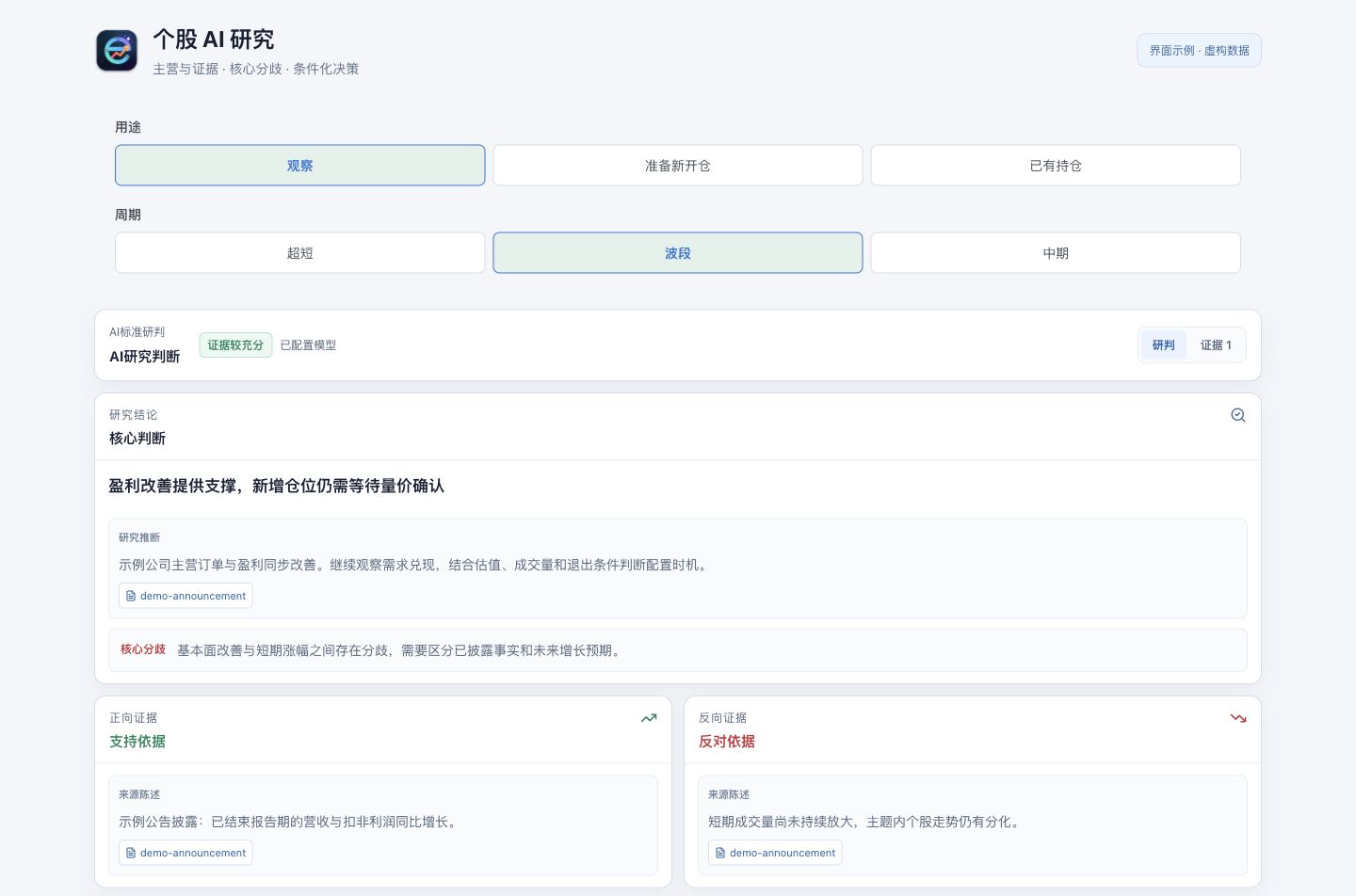Image resolution: width=1356 pixels, height=896 pixels.
Task: Click the 核心判断 heading
Action: click(x=137, y=439)
